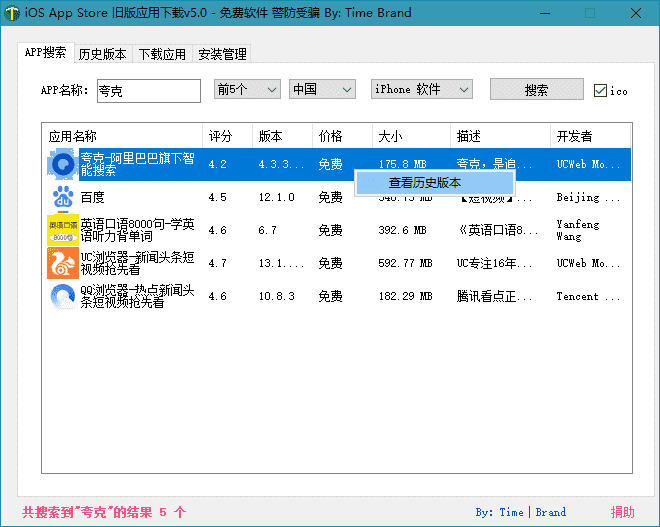660x527 pixels.
Task: Open the 前5个 result count dropdown
Action: point(247,89)
